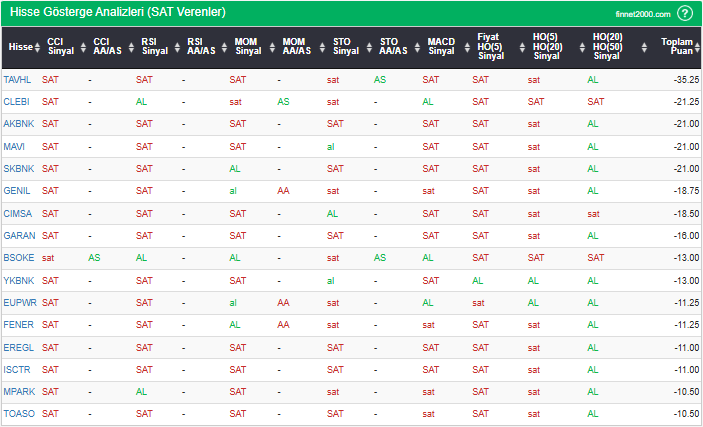
Task: Open the TAVHL stock link
Action: point(17,79)
